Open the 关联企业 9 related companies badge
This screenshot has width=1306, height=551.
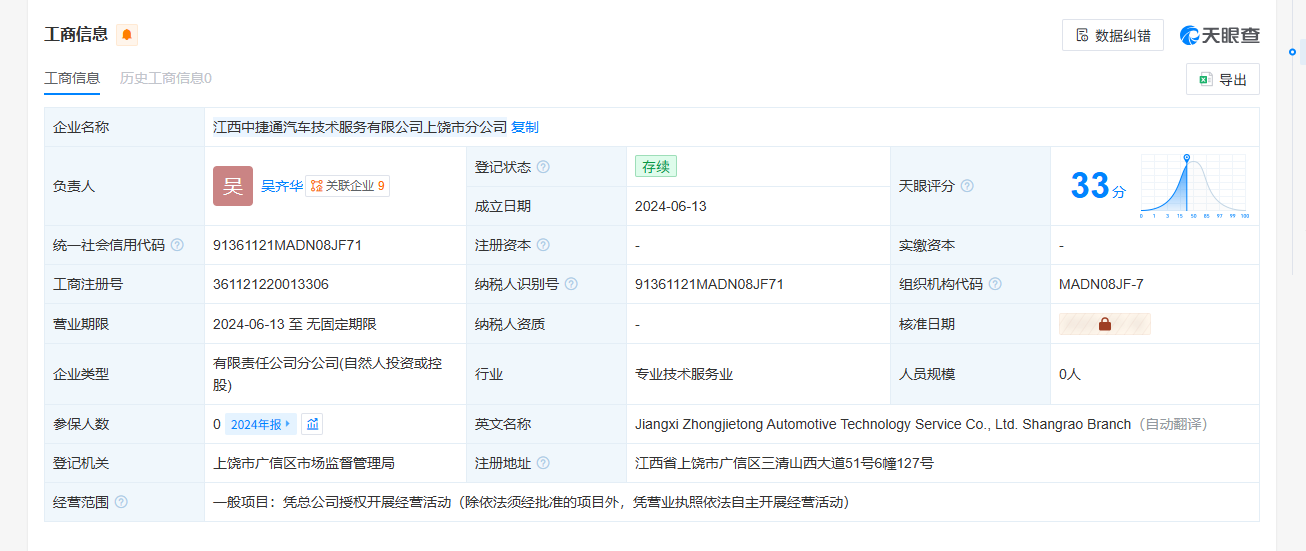tap(347, 186)
